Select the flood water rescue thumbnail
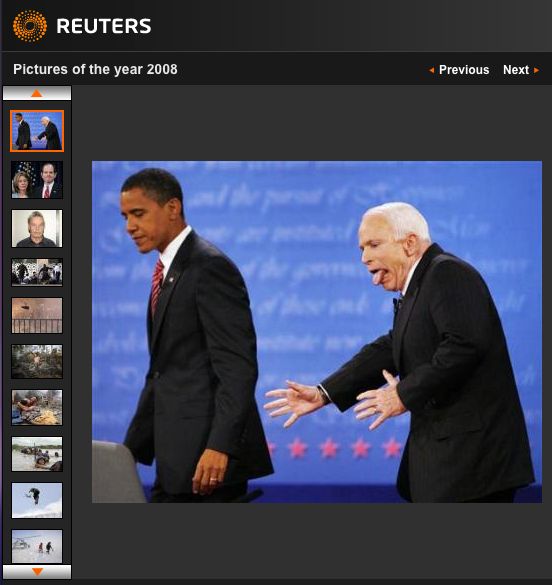 coord(37,454)
